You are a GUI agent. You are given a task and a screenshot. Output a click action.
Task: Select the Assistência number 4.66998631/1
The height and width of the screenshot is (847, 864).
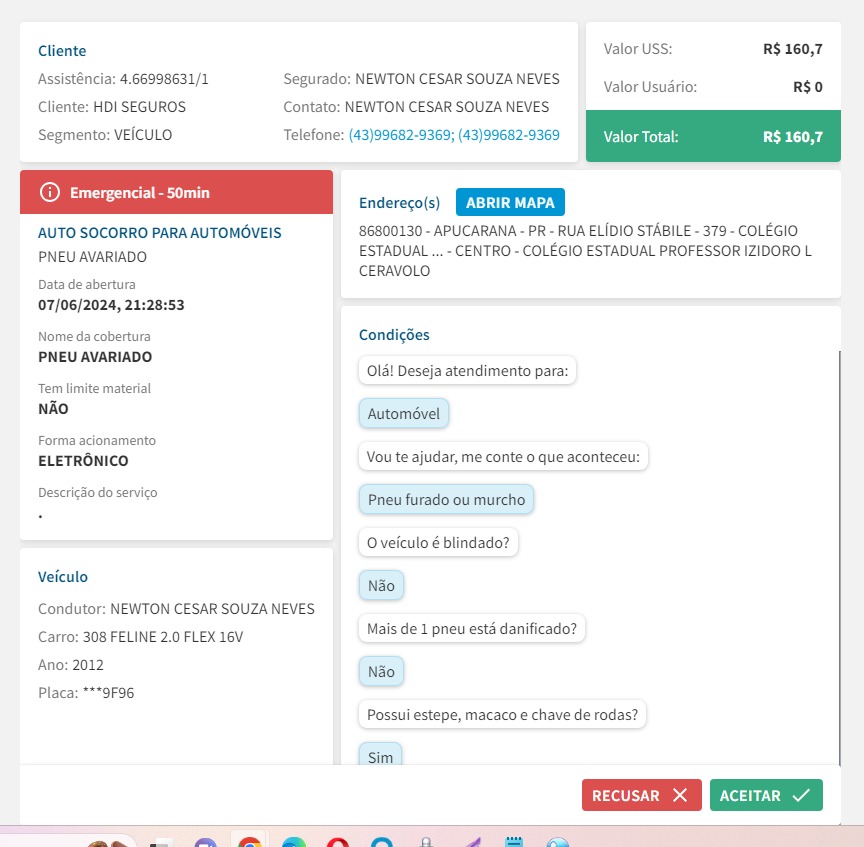click(x=164, y=79)
